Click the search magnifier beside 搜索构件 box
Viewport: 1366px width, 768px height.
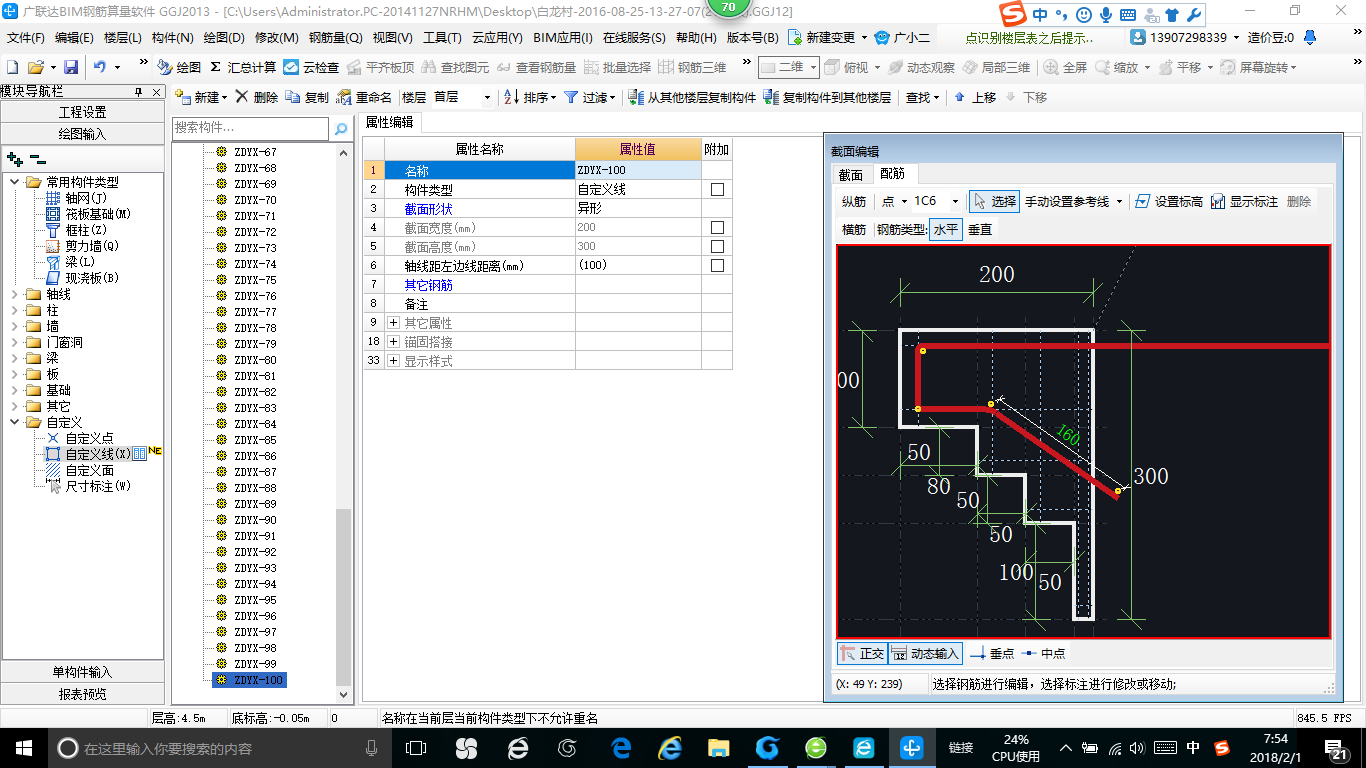coord(341,129)
